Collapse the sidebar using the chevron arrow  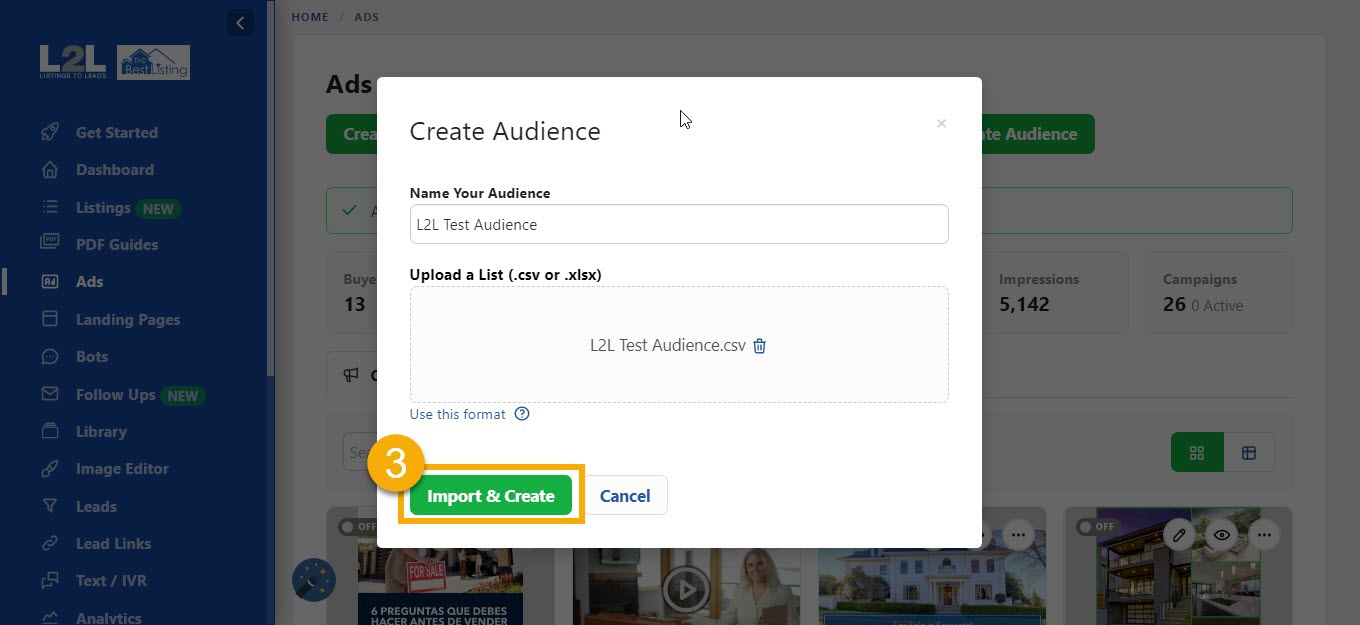click(240, 22)
